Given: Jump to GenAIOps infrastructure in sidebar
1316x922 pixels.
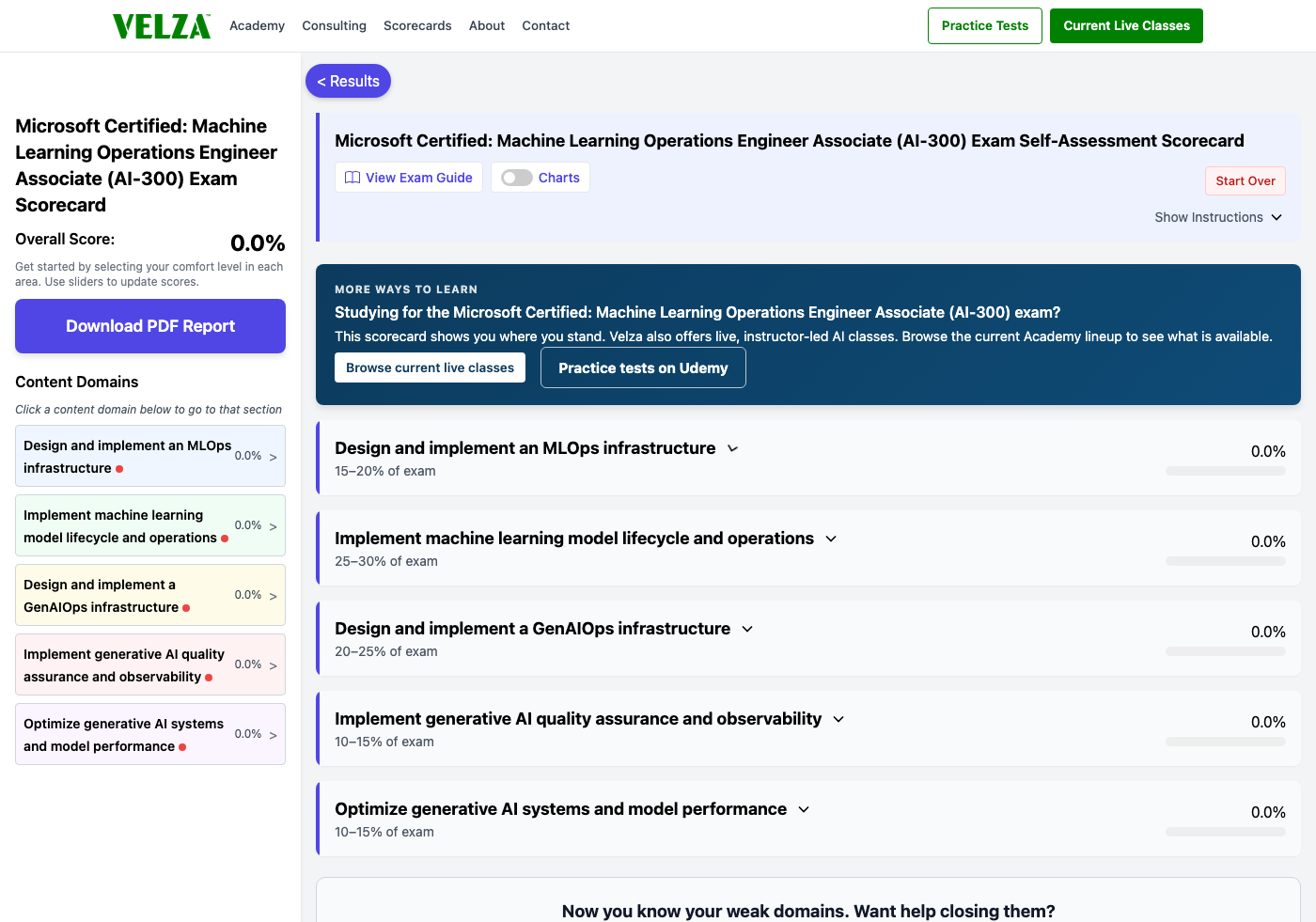Looking at the screenshot, I should click(x=150, y=595).
